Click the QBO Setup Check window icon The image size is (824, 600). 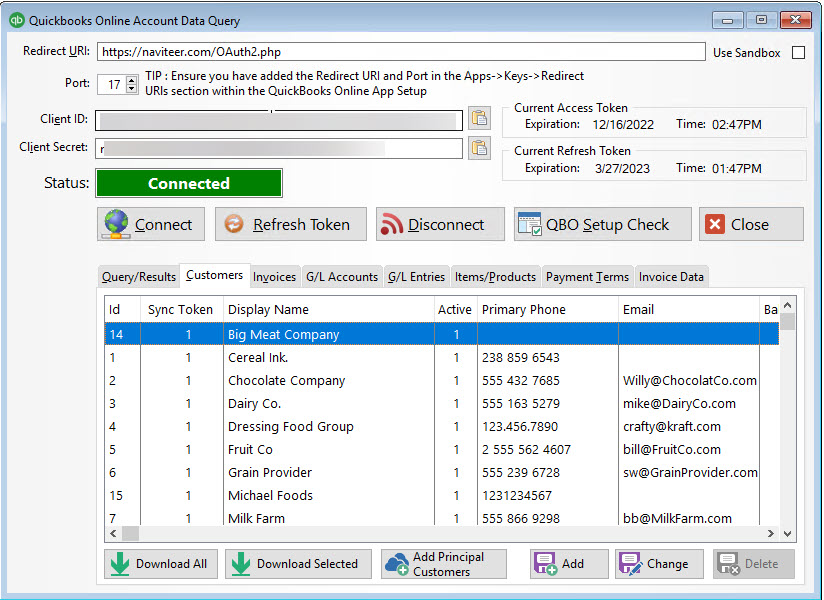click(x=530, y=224)
